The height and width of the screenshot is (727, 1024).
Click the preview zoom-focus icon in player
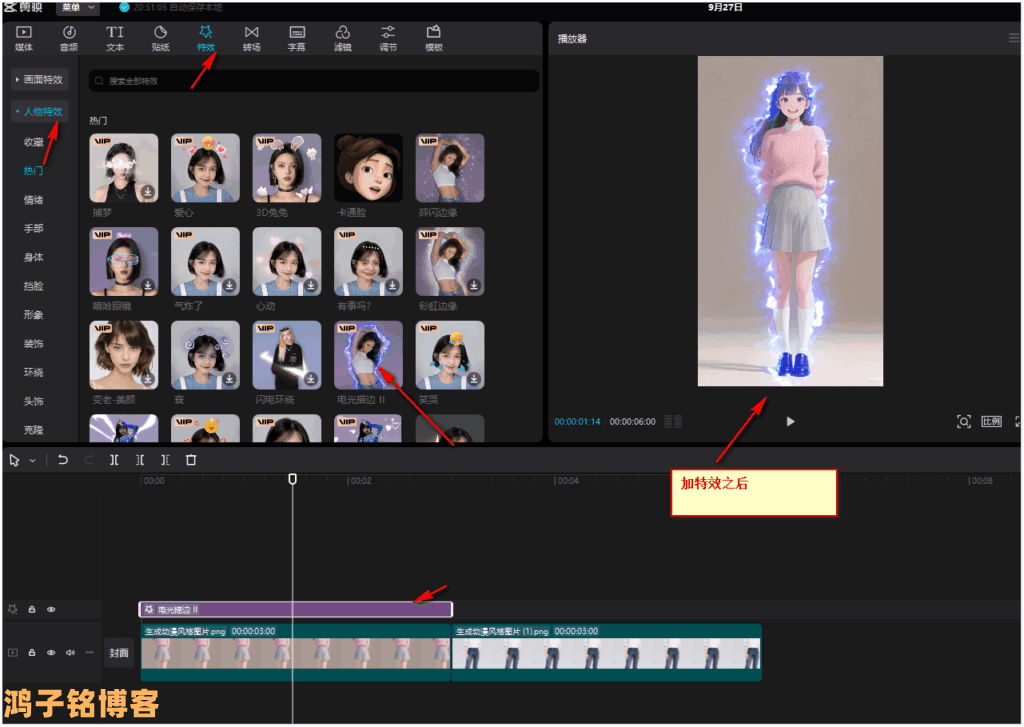(x=964, y=422)
